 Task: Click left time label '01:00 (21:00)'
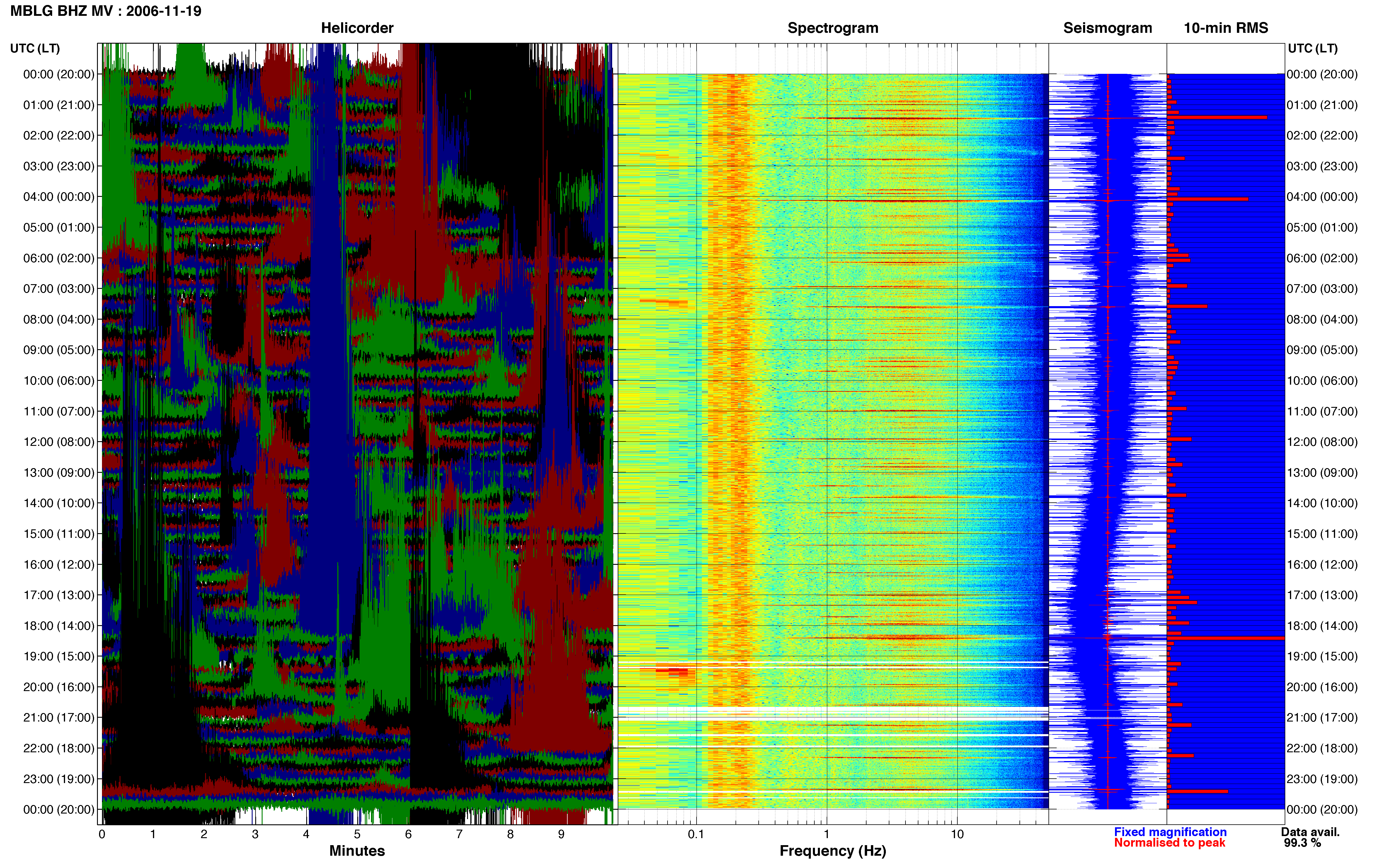pos(59,105)
